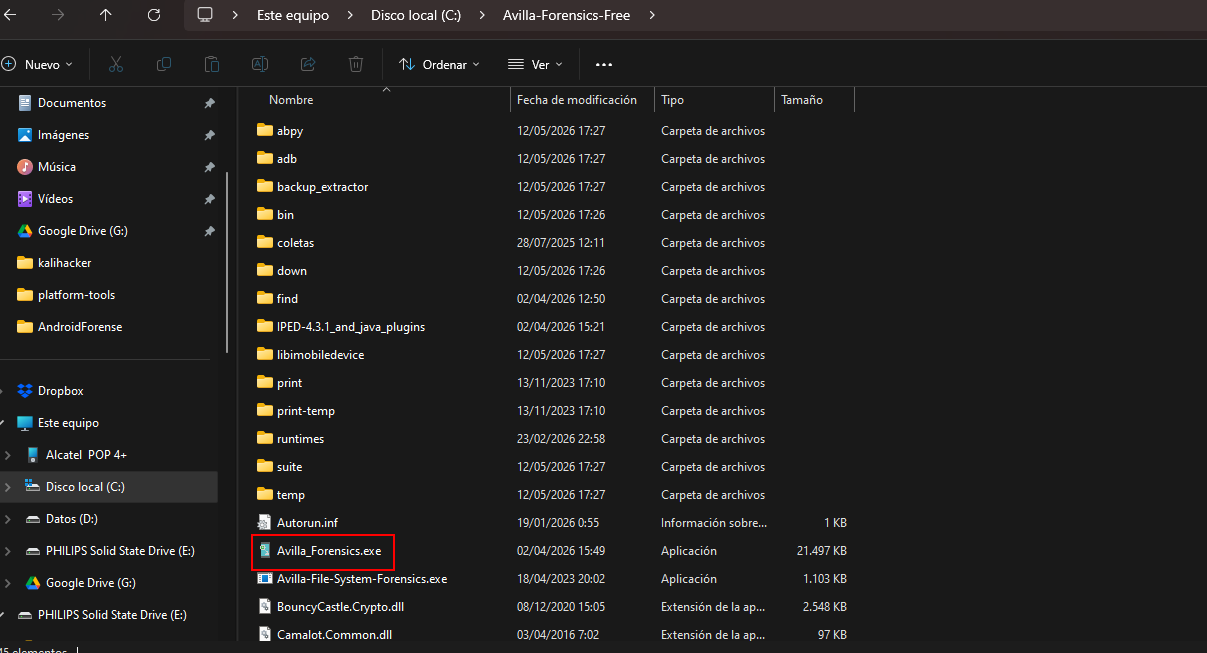Expand the Datos (D:) tree node
Image resolution: width=1207 pixels, height=653 pixels.
point(8,519)
